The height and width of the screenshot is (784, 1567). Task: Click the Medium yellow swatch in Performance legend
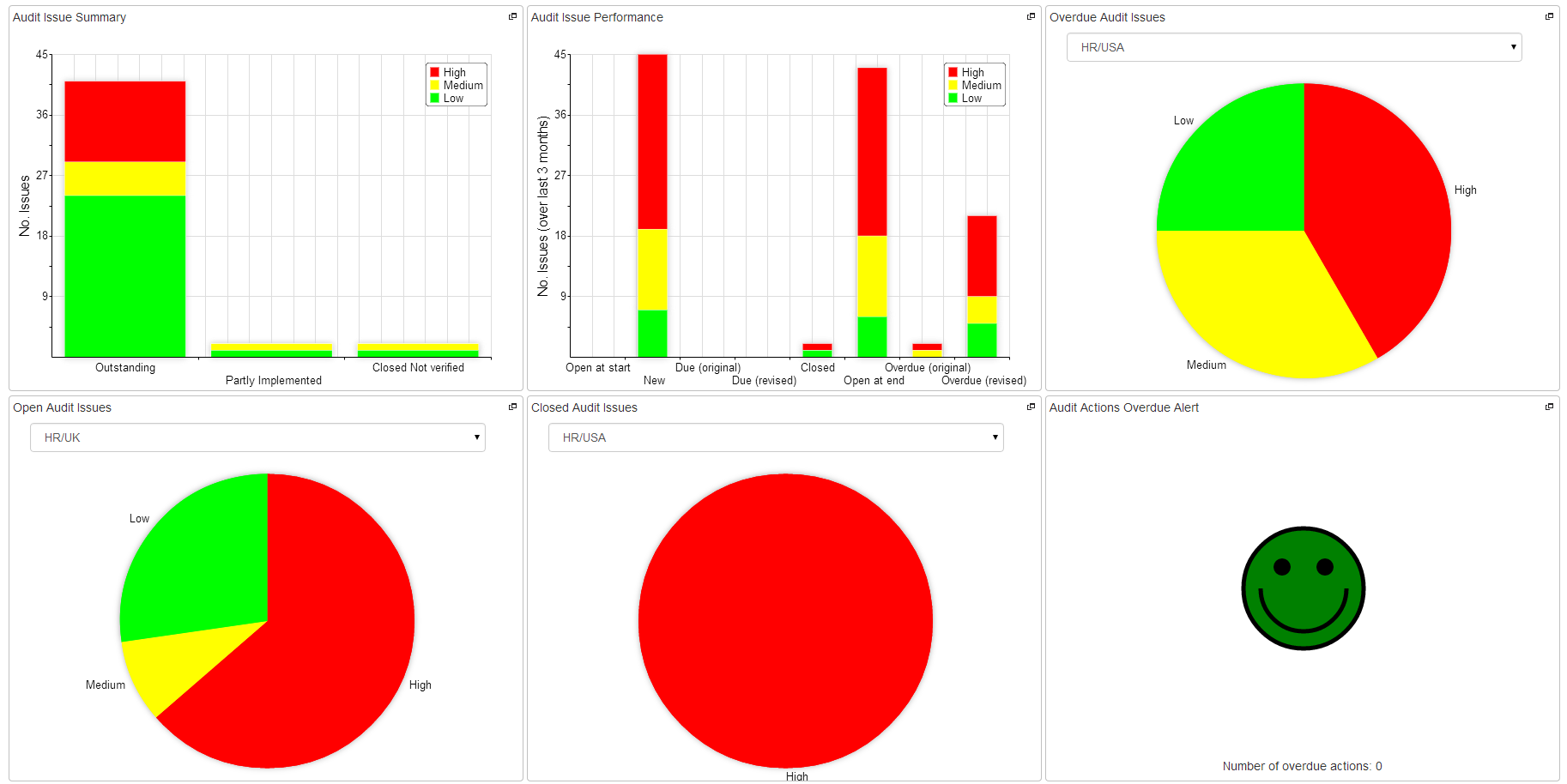[953, 85]
